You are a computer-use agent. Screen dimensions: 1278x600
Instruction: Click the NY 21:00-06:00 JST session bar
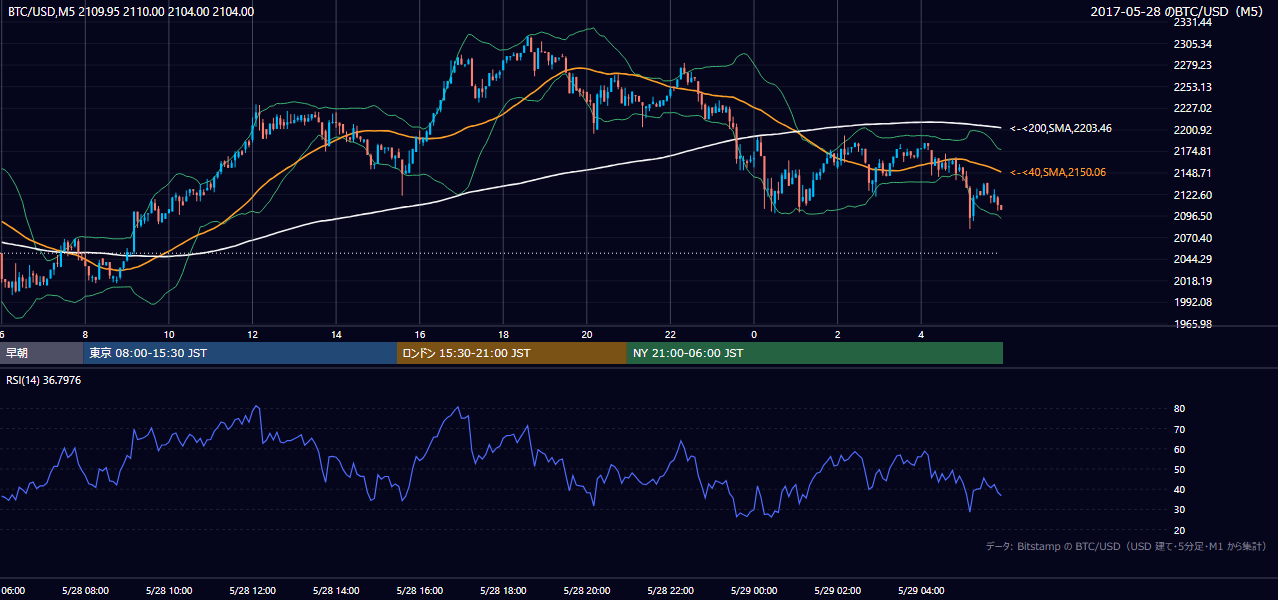pyautogui.click(x=815, y=353)
